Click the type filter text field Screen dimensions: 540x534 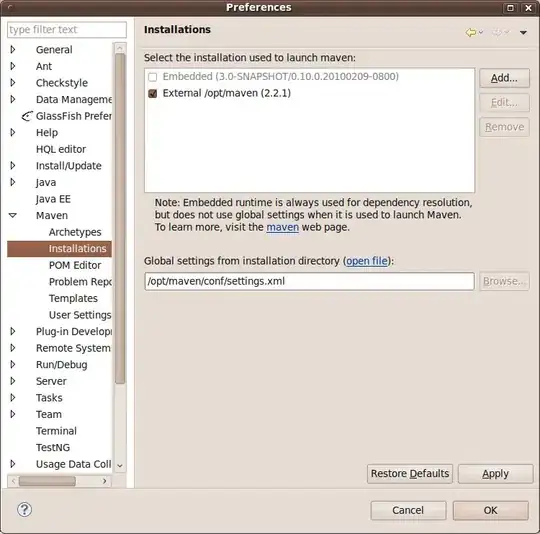tap(67, 30)
